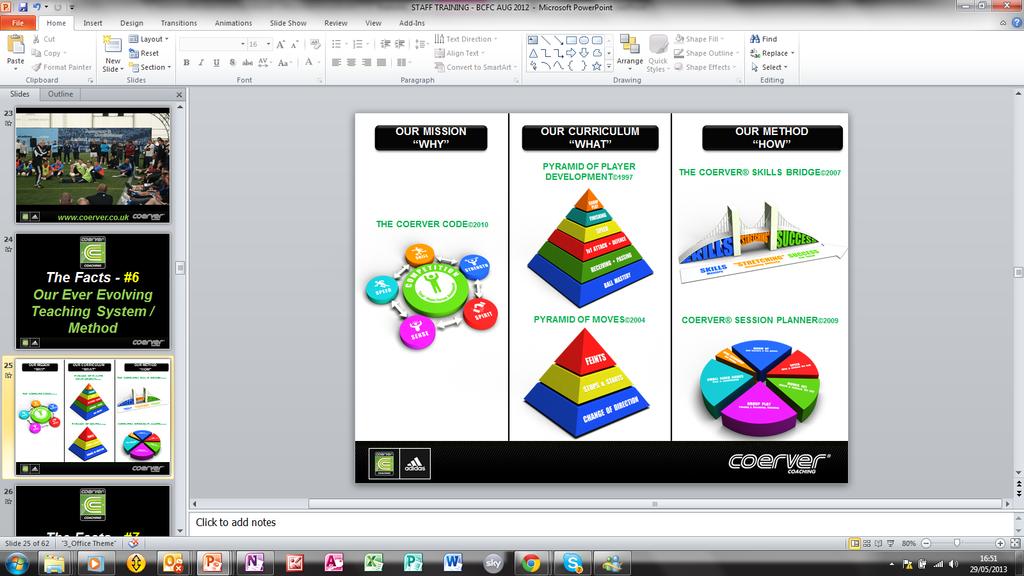Select the cloud shape
Screen dimensions: 1024x576
pyautogui.click(x=596, y=53)
